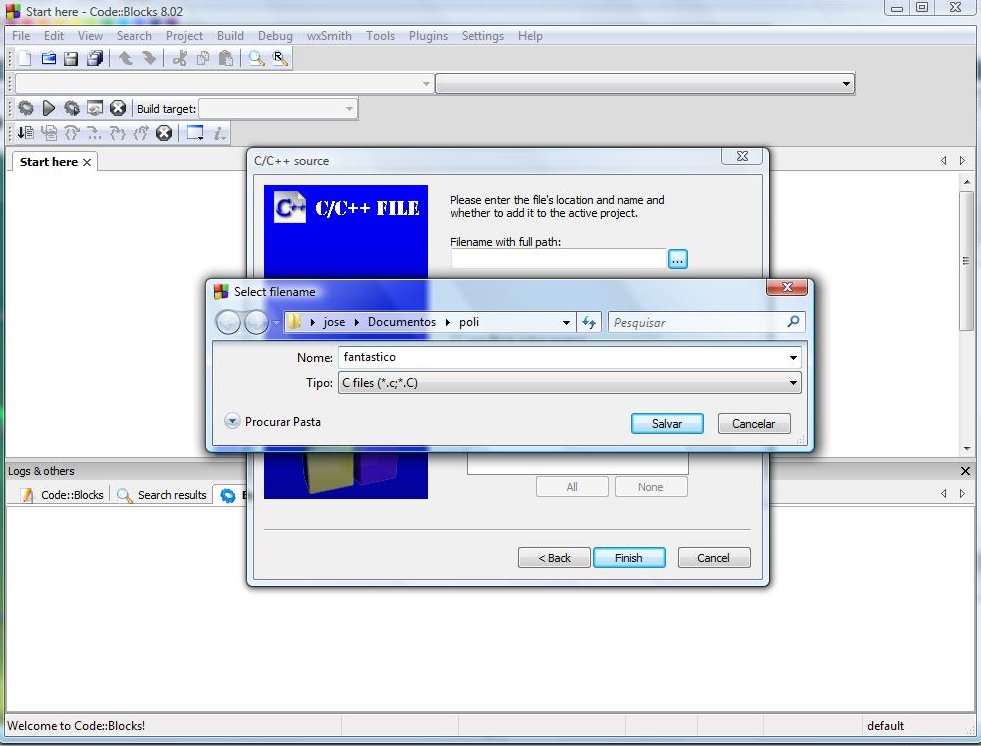Image resolution: width=981 pixels, height=746 pixels.
Task: Cut the selection with the scissors icon
Action: [180, 59]
